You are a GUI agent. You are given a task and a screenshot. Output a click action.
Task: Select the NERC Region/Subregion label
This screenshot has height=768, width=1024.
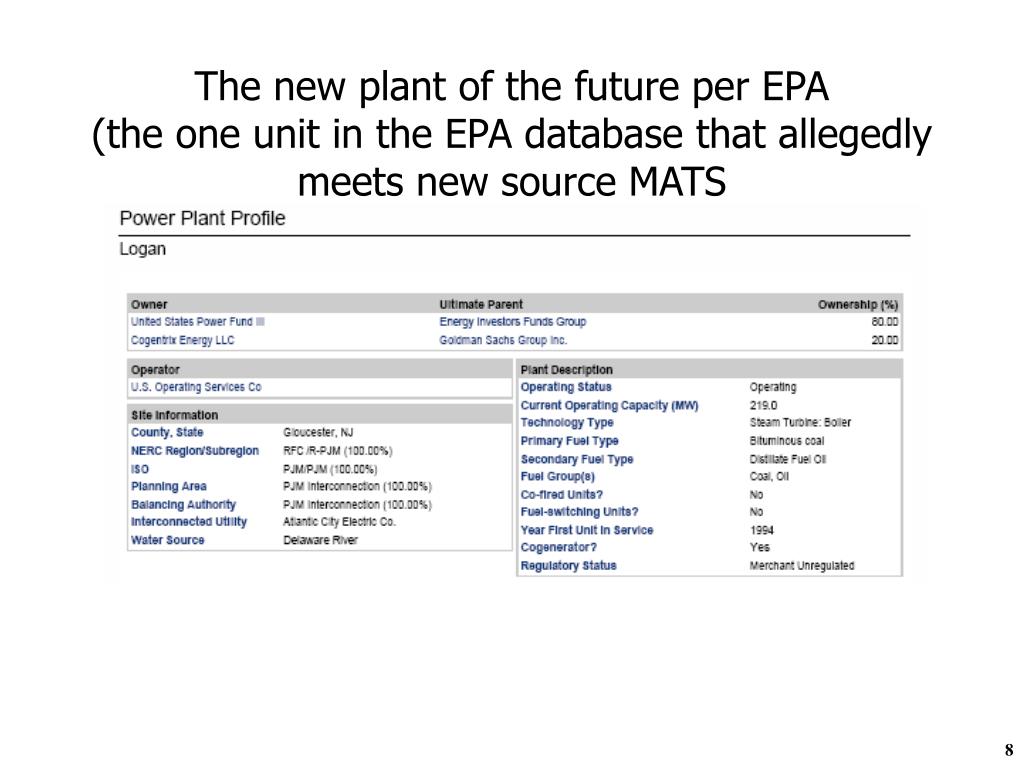coord(195,451)
